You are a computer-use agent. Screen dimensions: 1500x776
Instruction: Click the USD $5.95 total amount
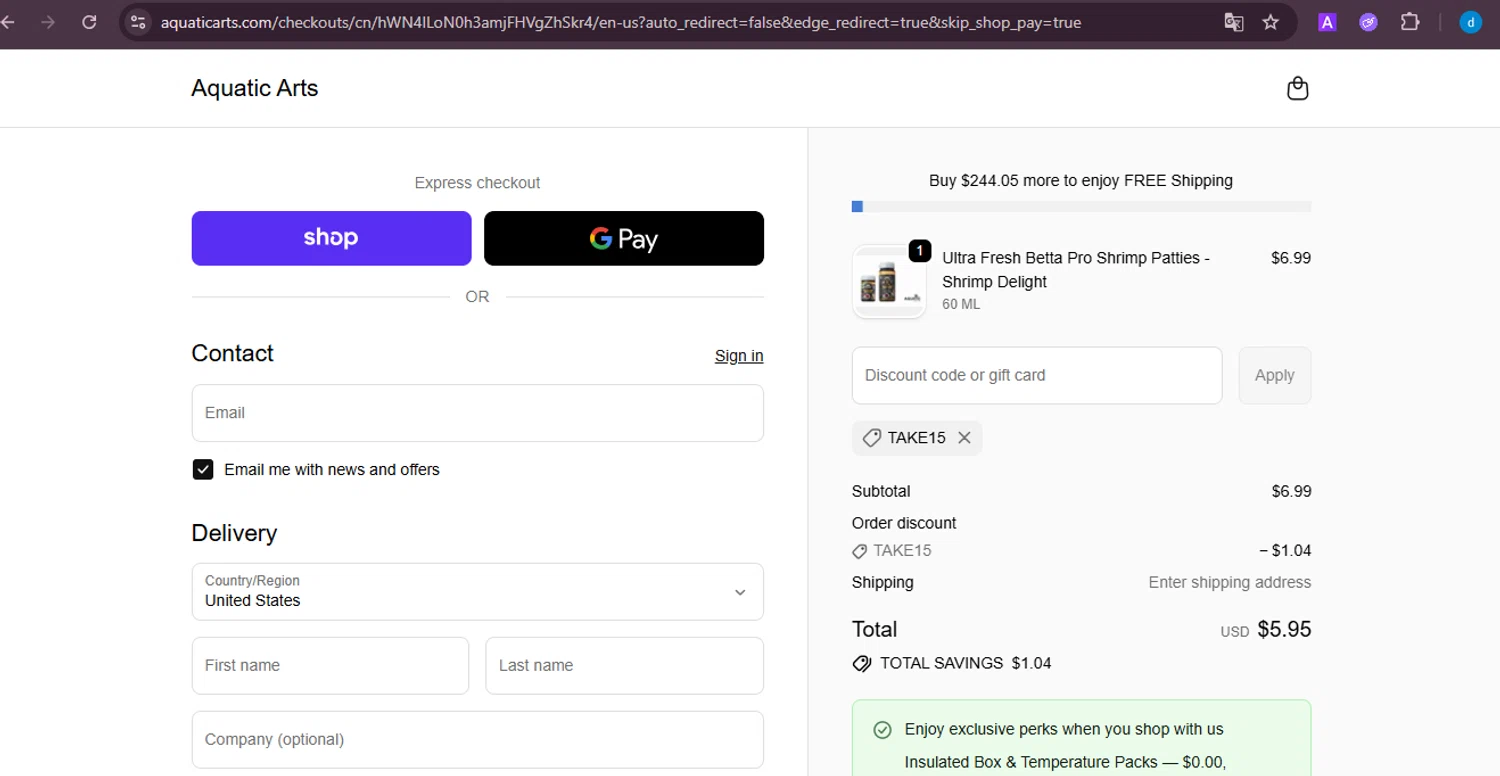pos(1265,630)
